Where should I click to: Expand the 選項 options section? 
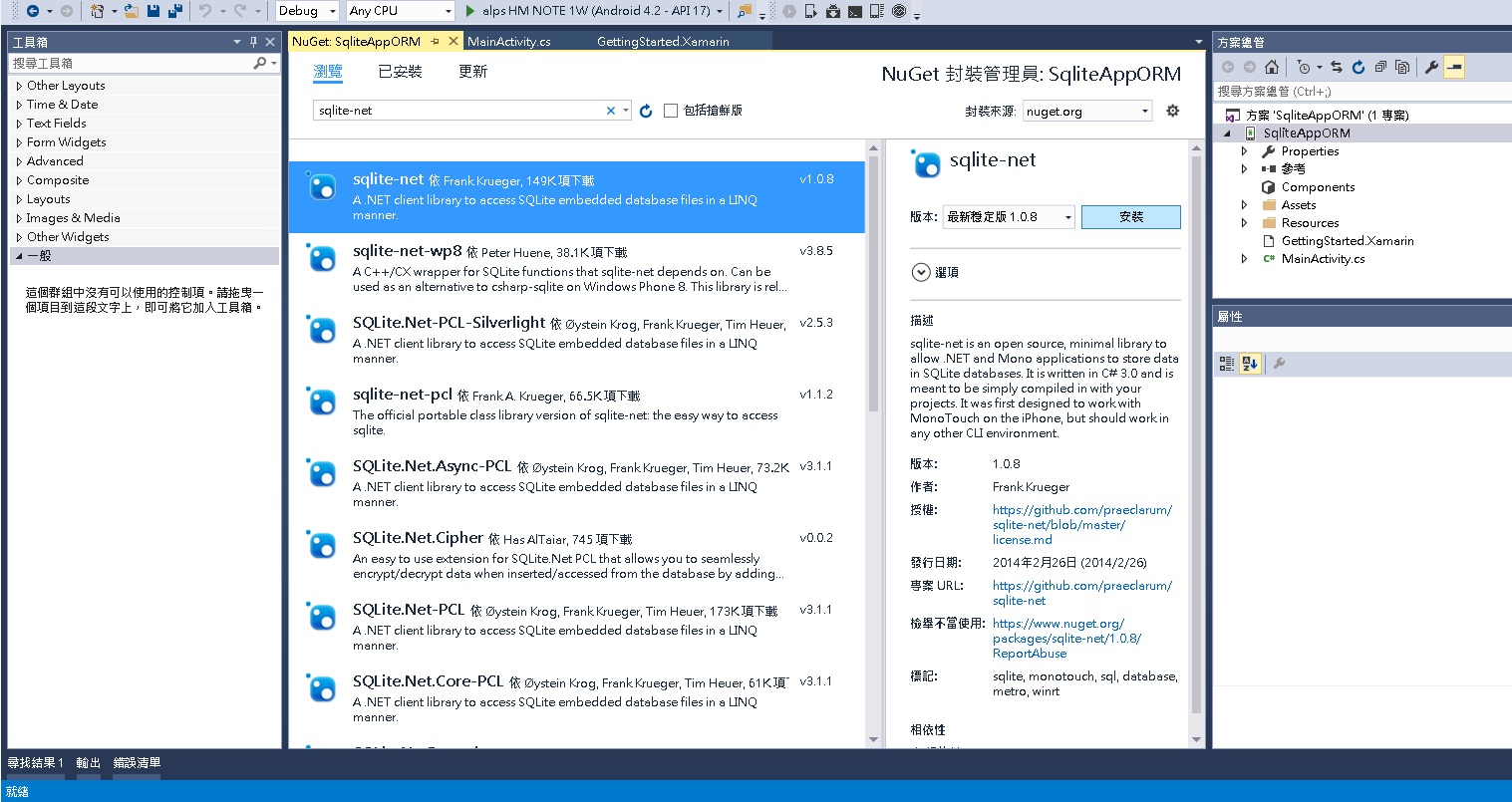pyautogui.click(x=920, y=272)
